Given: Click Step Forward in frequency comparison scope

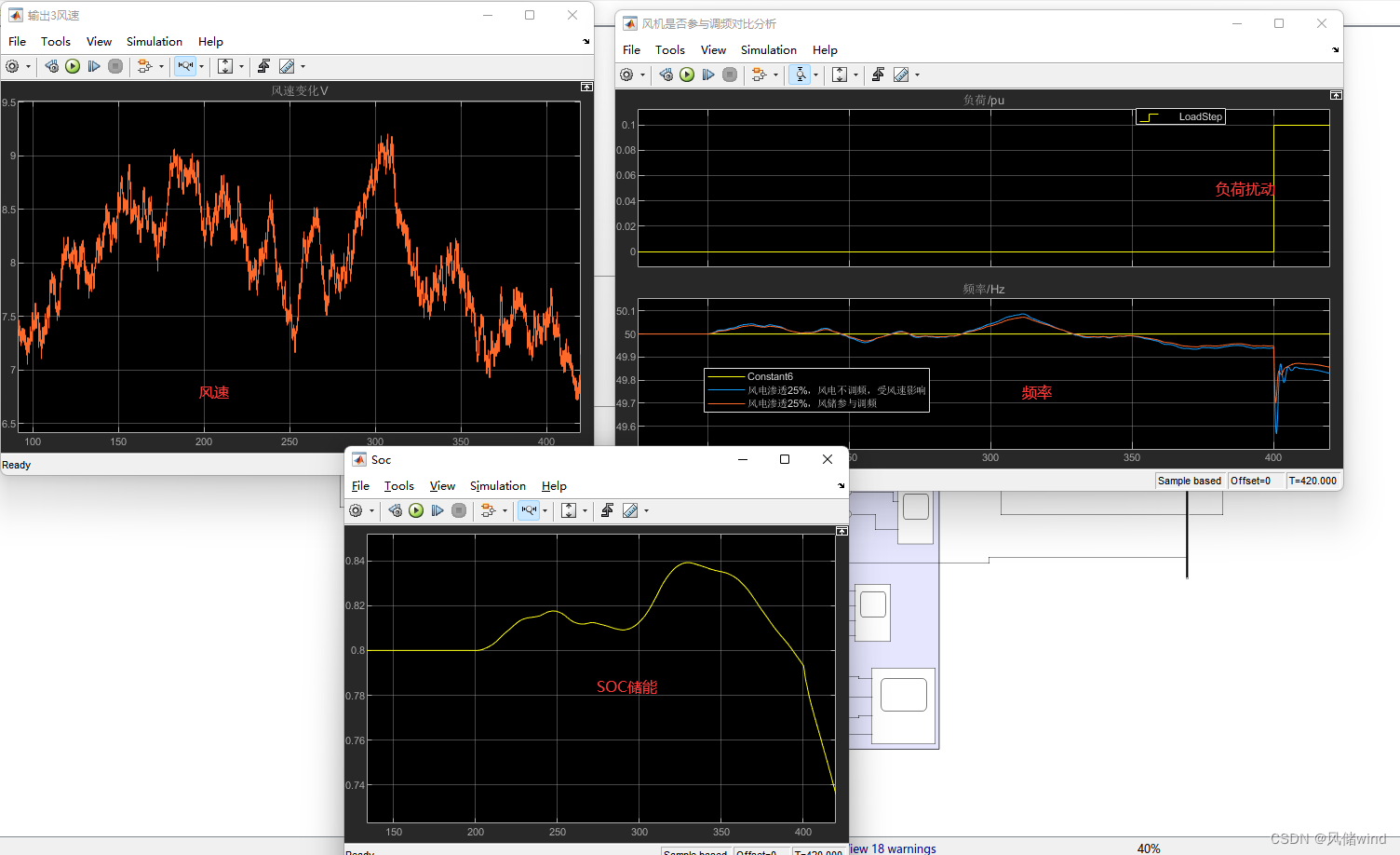Looking at the screenshot, I should coord(708,75).
